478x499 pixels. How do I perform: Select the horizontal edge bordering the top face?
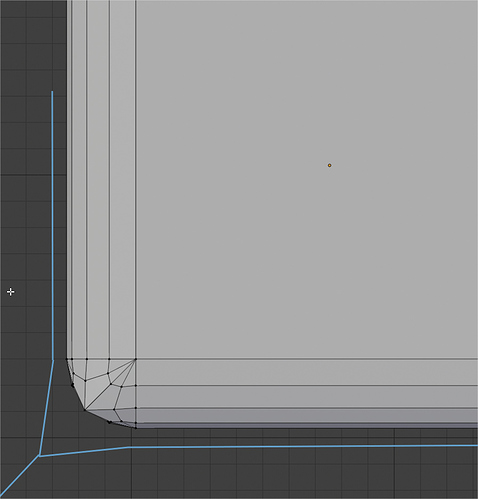point(307,359)
